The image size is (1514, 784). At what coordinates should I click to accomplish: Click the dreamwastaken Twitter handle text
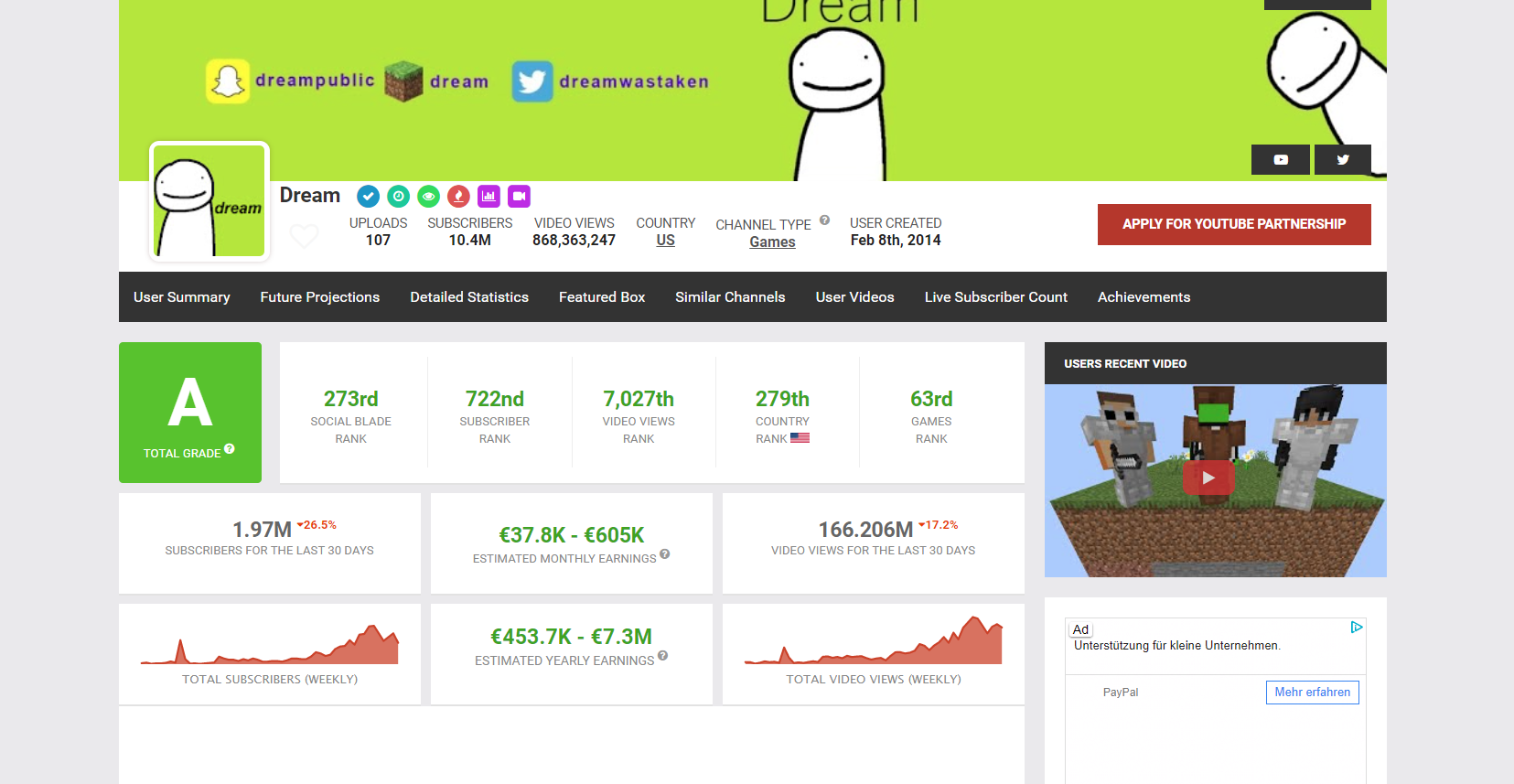(634, 81)
